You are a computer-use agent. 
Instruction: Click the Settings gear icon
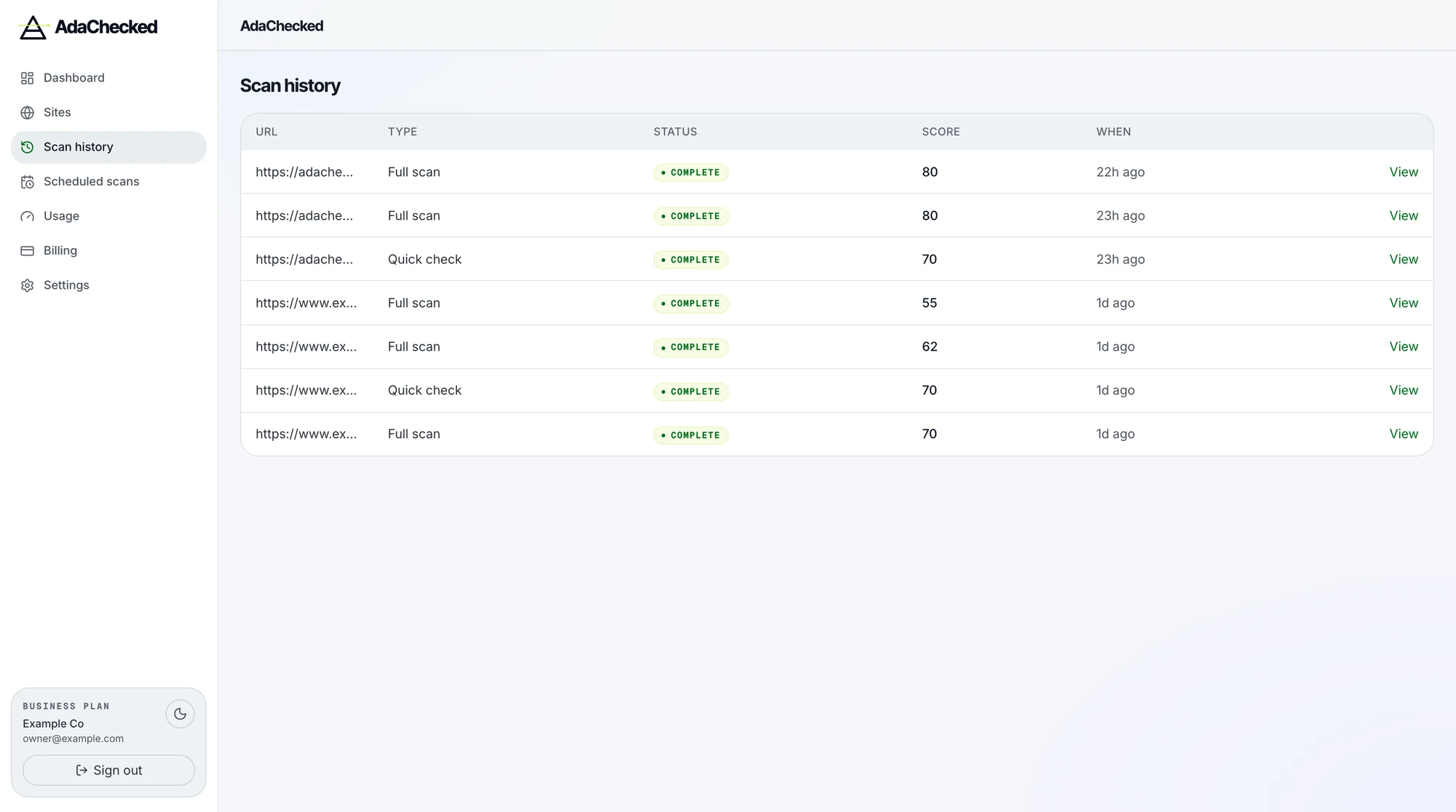[x=27, y=285]
